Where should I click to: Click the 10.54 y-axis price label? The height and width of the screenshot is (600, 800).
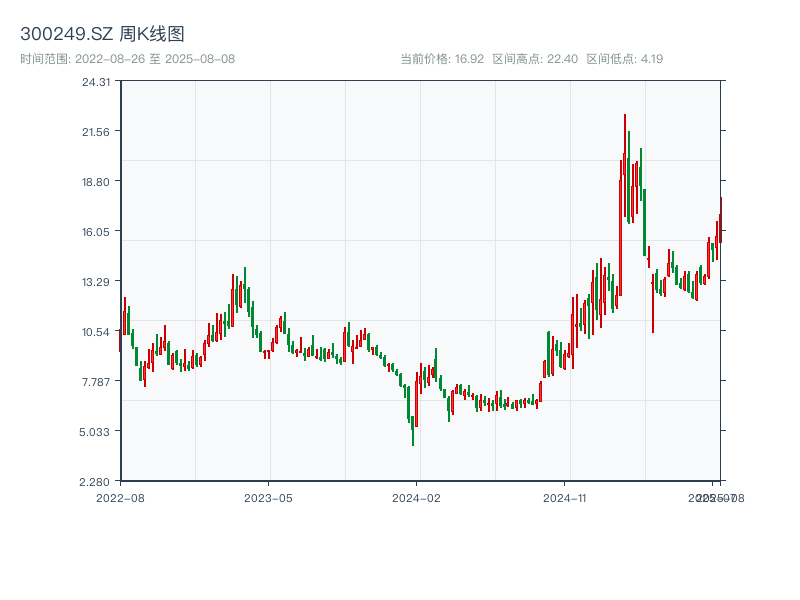click(x=96, y=332)
